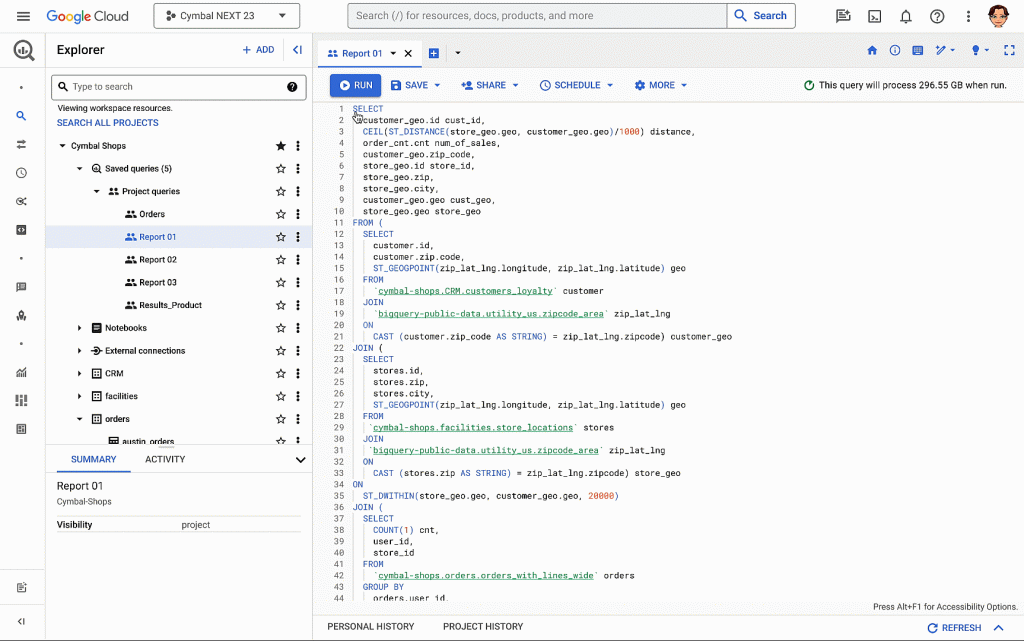Collapse the orders dataset node

(x=80, y=419)
